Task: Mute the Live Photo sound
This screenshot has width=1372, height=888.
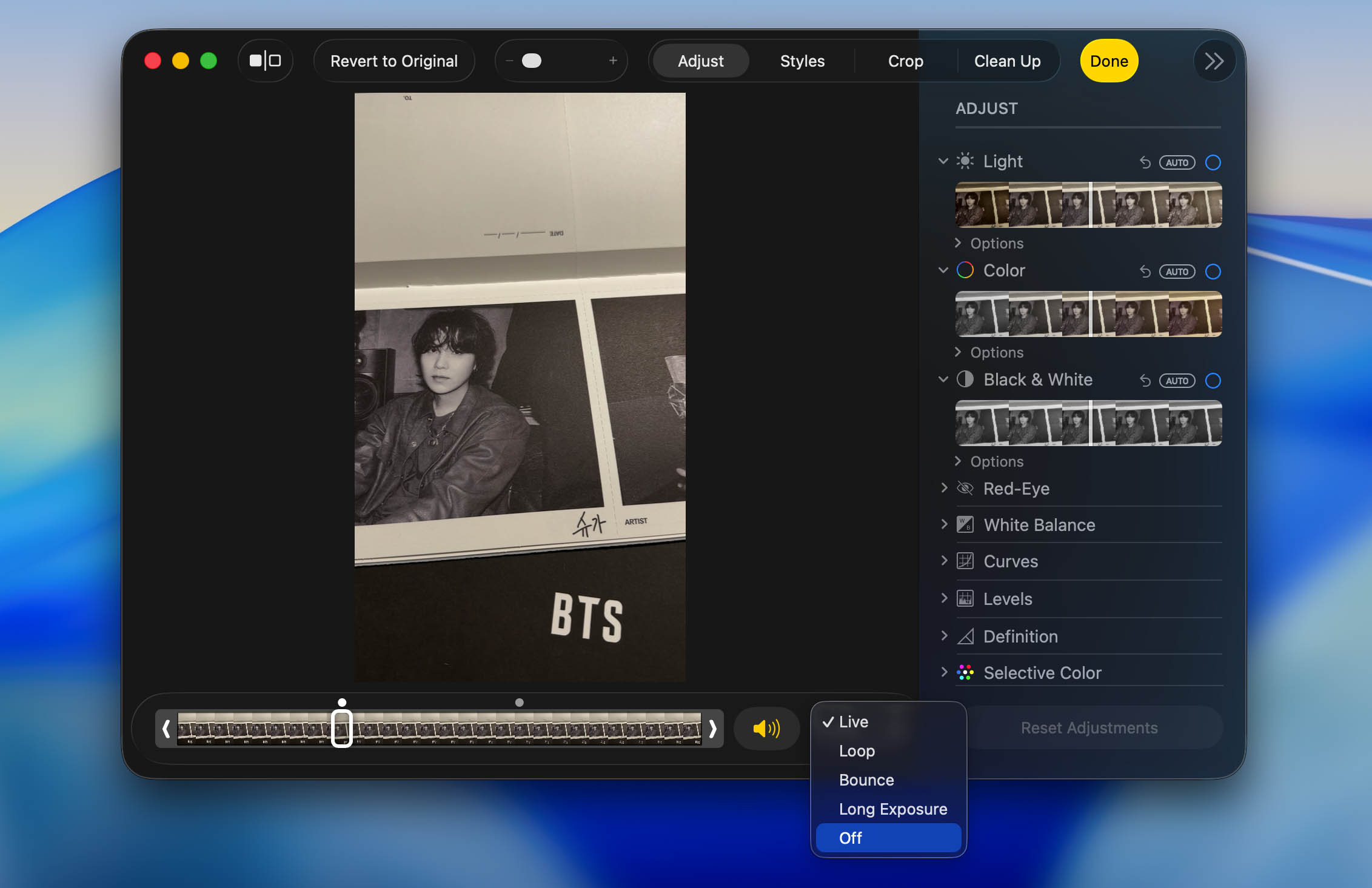Action: pos(766,728)
